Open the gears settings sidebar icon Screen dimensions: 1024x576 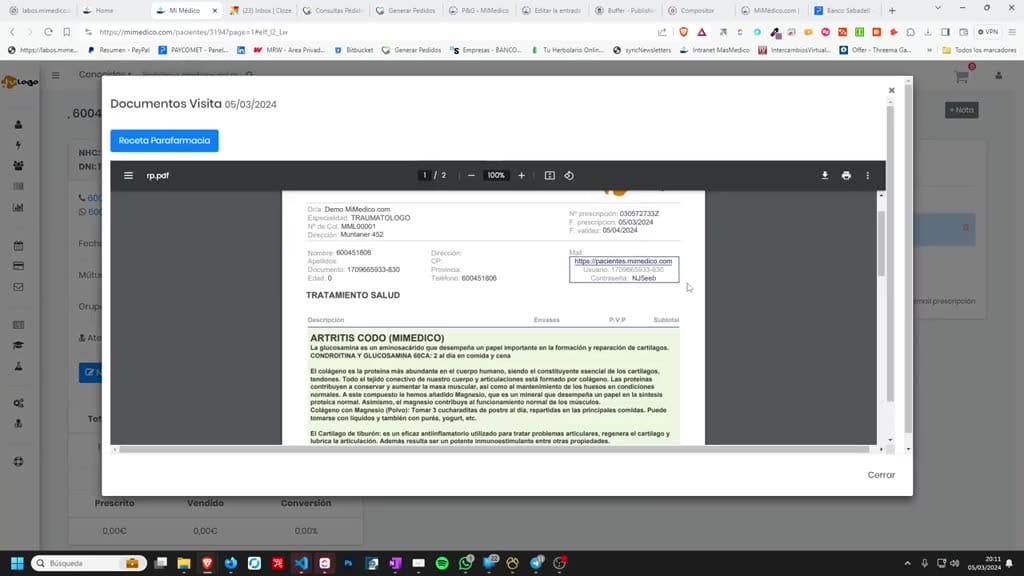[x=18, y=403]
